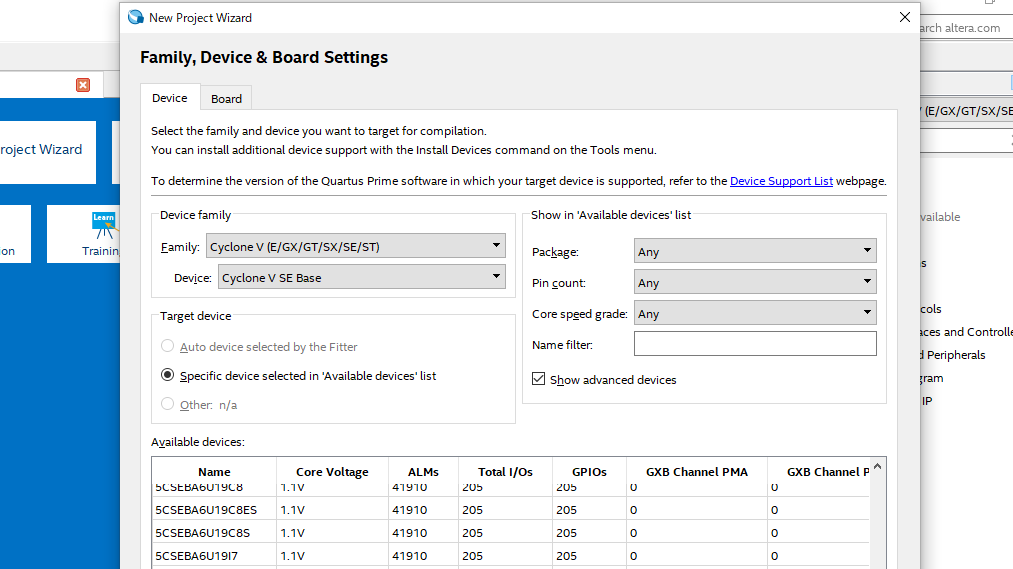Image resolution: width=1013 pixels, height=569 pixels.
Task: Open the Pin count dropdown
Action: 755,282
